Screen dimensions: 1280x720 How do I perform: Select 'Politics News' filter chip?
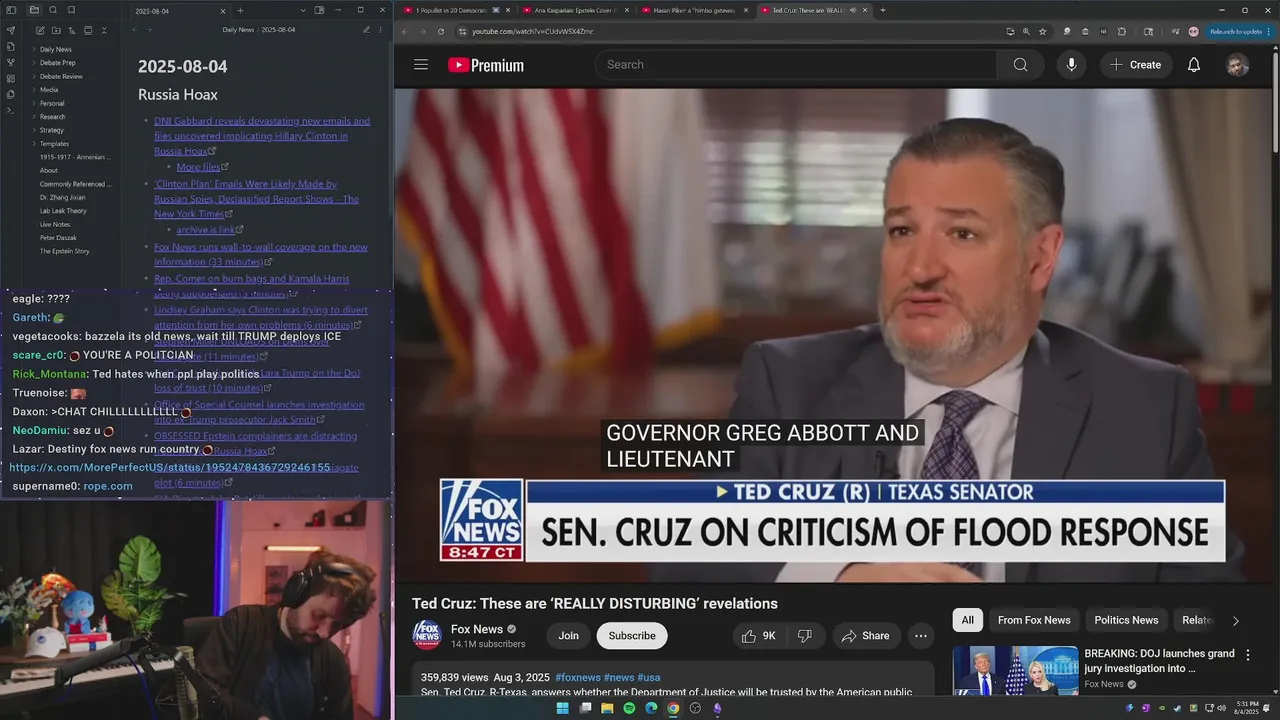(1126, 620)
